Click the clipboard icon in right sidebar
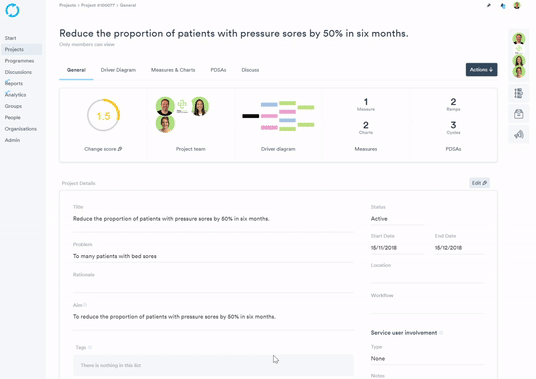536x379 pixels. point(519,114)
